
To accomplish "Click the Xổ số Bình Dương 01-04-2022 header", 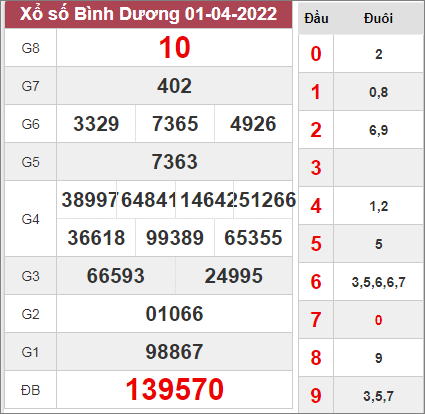I will [x=148, y=14].
